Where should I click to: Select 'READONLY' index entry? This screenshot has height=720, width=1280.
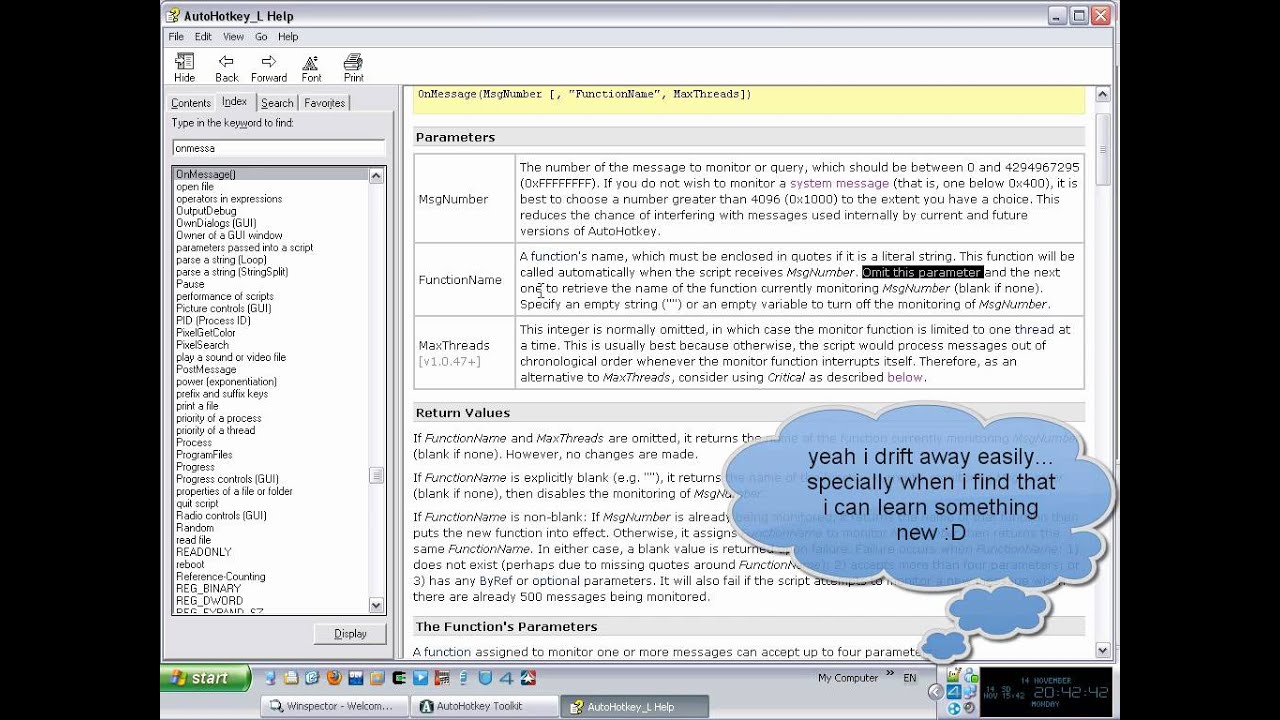204,552
